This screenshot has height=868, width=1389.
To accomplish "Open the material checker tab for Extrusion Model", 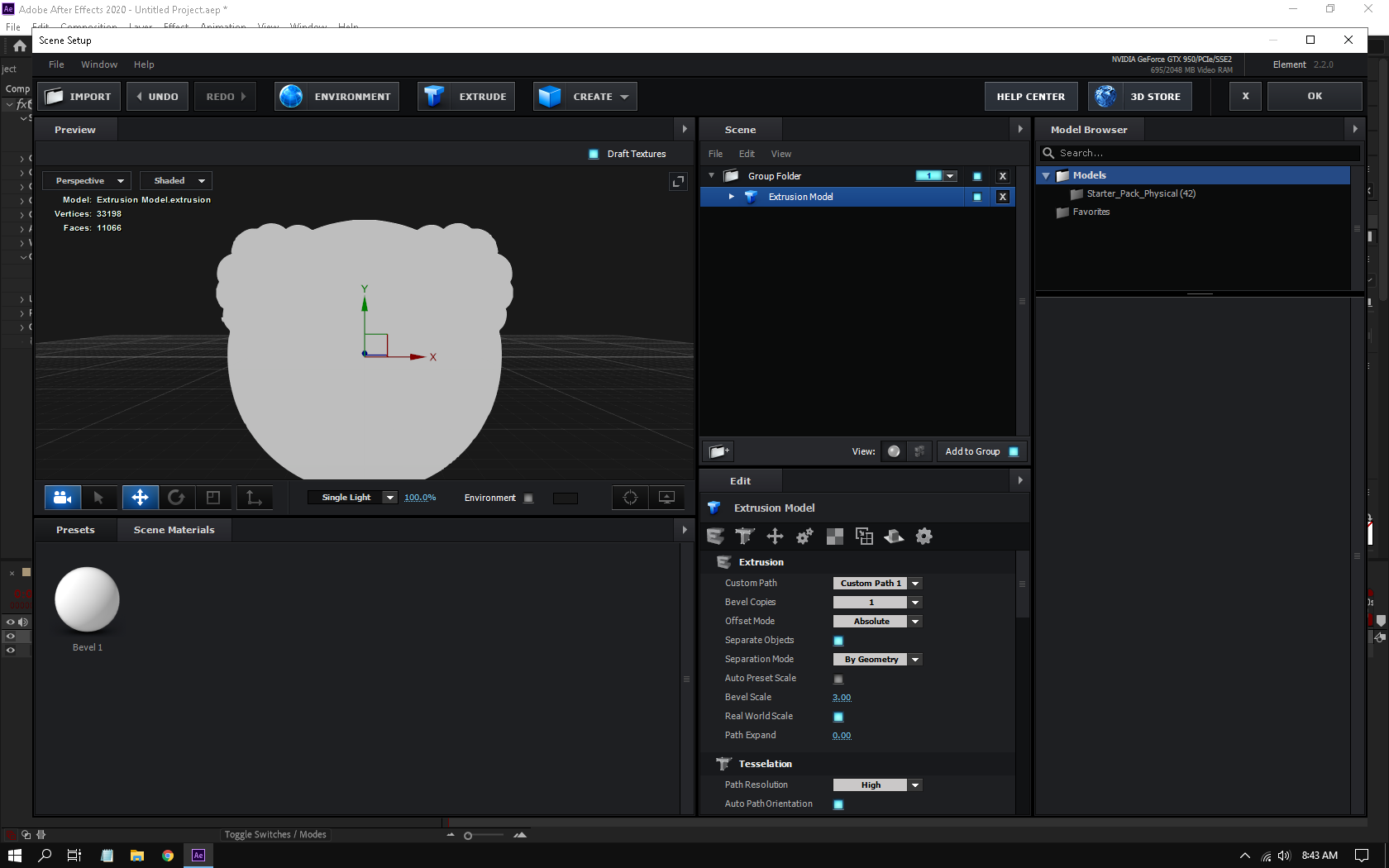I will point(834,537).
